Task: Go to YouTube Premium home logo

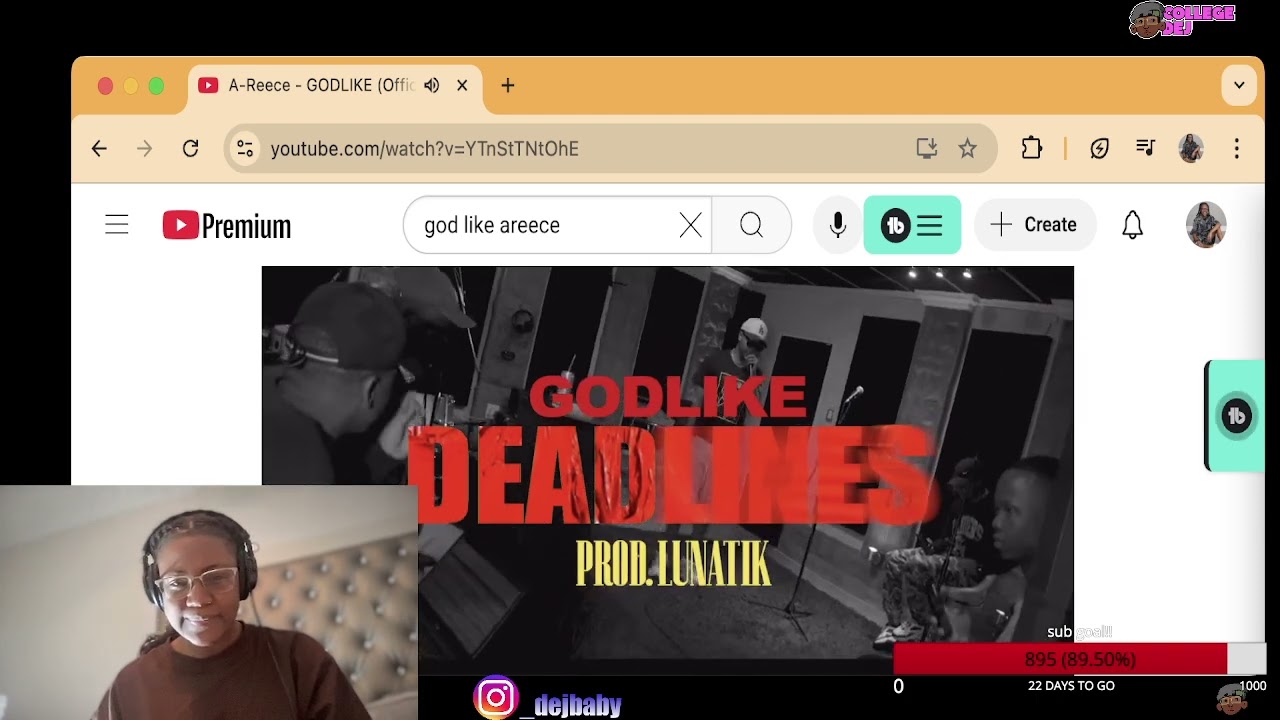Action: pos(227,226)
